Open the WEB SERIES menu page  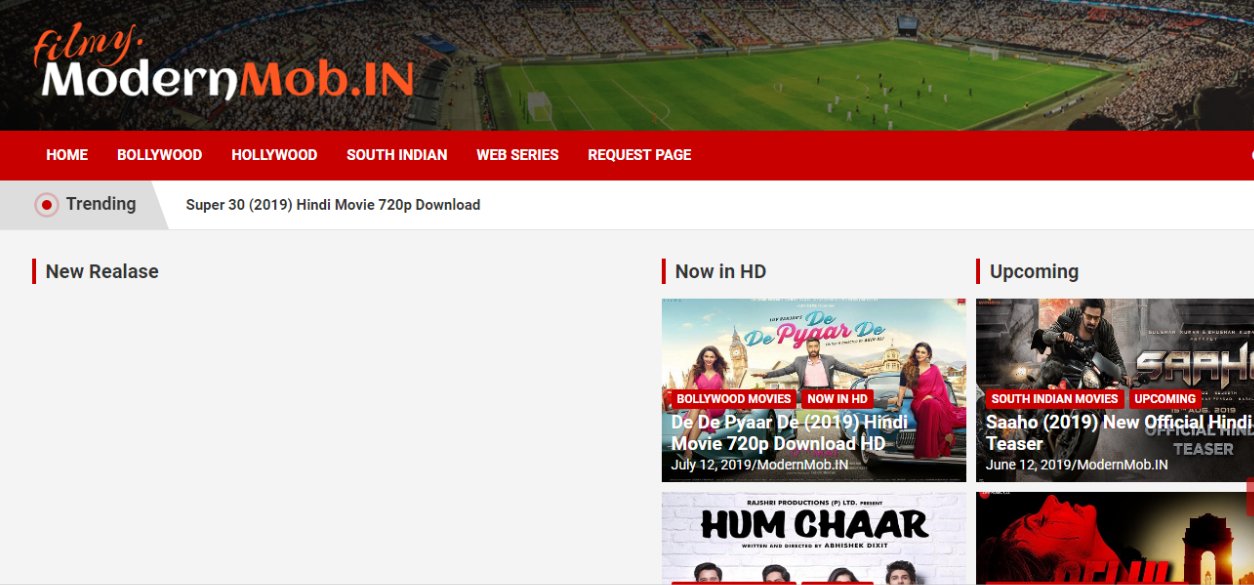[517, 155]
